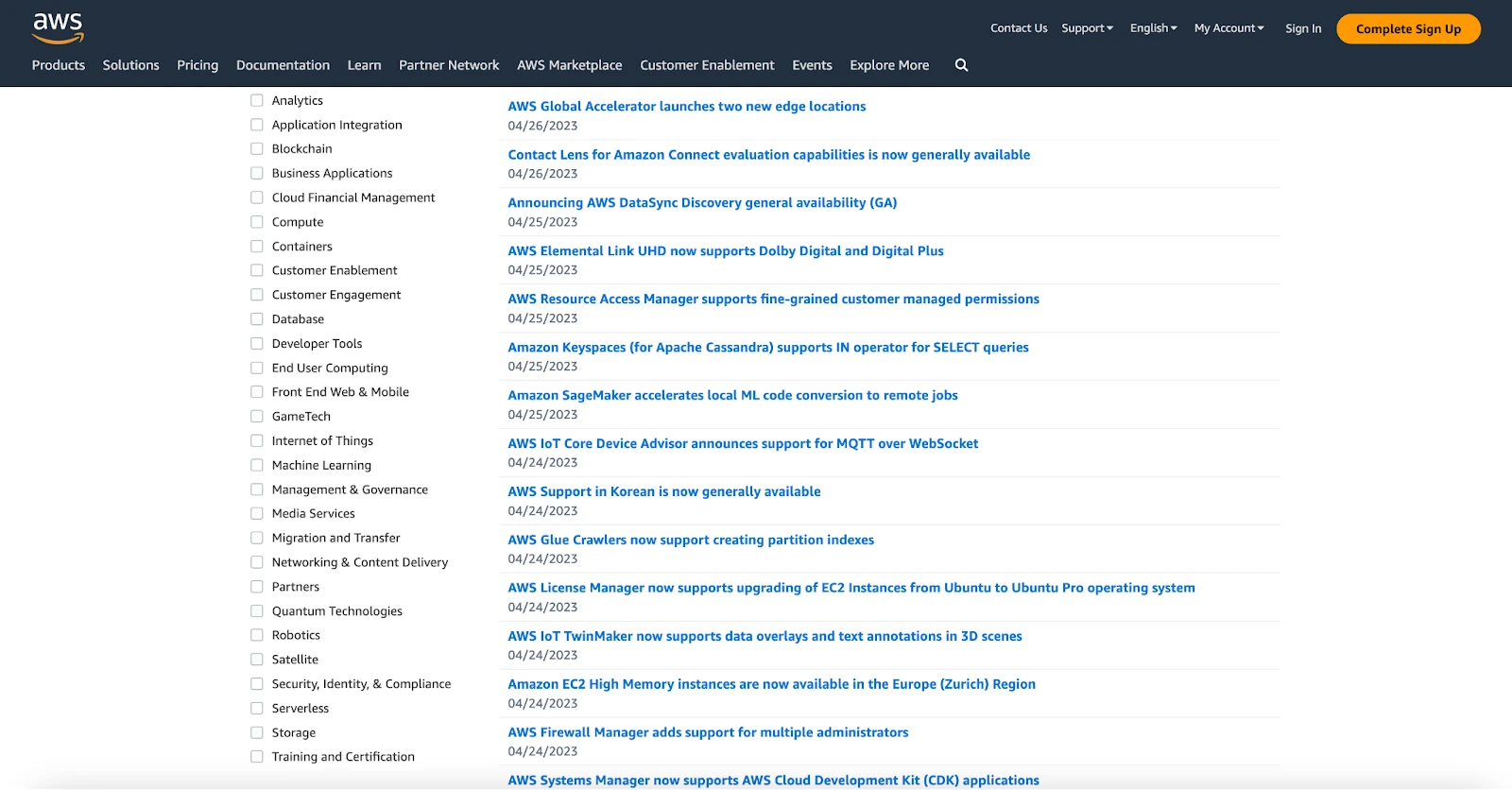Enable Machine Learning filter checkbox
The width and height of the screenshot is (1512, 790).
pos(257,465)
